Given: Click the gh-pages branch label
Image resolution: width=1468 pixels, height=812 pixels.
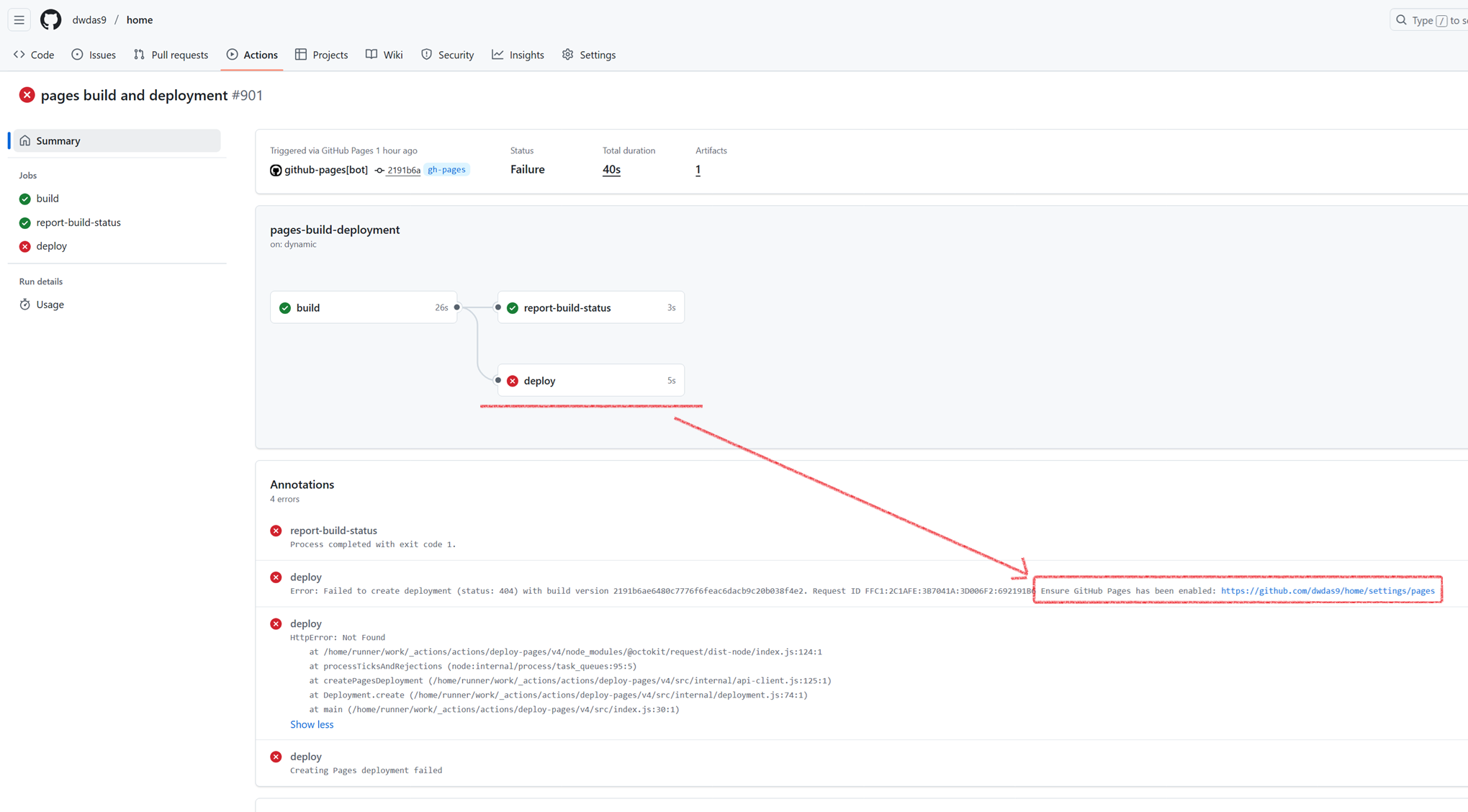Looking at the screenshot, I should pos(446,170).
